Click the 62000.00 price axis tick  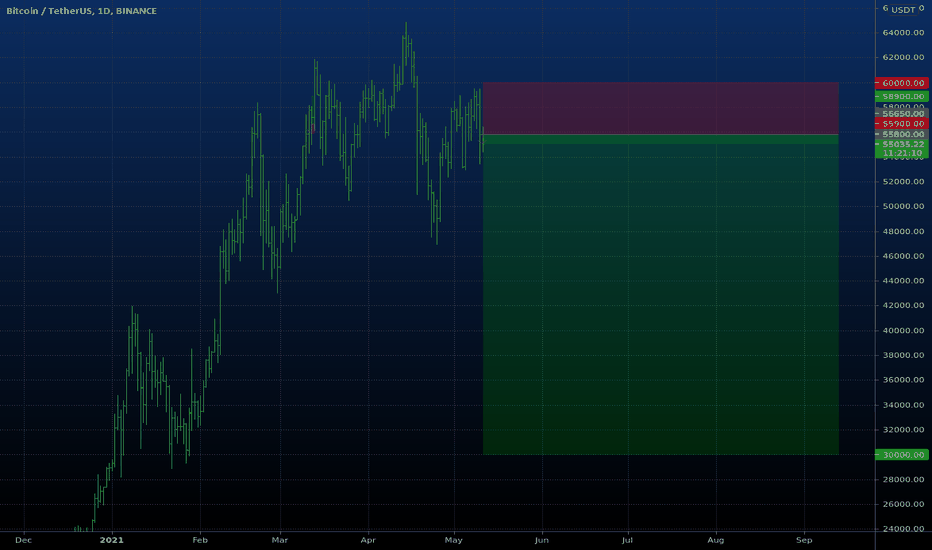click(903, 58)
